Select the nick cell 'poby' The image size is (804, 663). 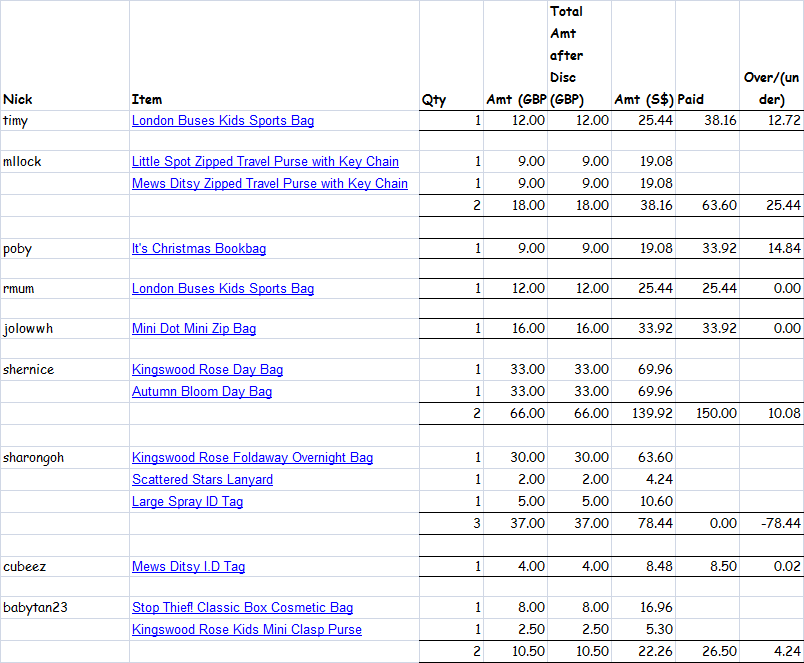(65, 249)
